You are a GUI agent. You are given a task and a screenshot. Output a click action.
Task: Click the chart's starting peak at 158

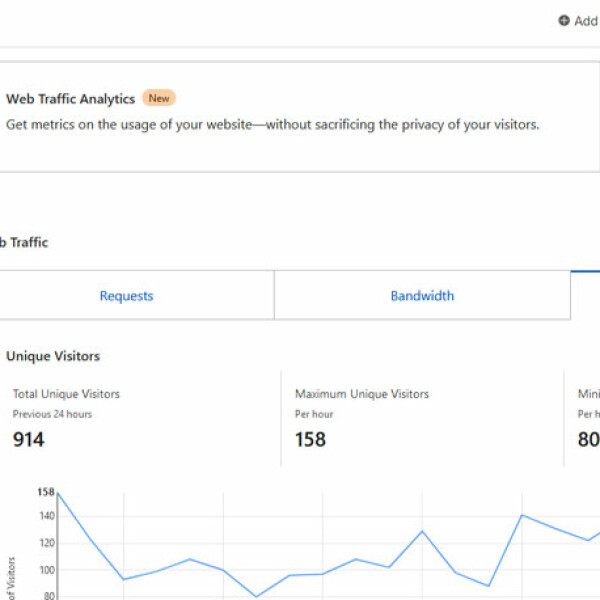coord(58,492)
